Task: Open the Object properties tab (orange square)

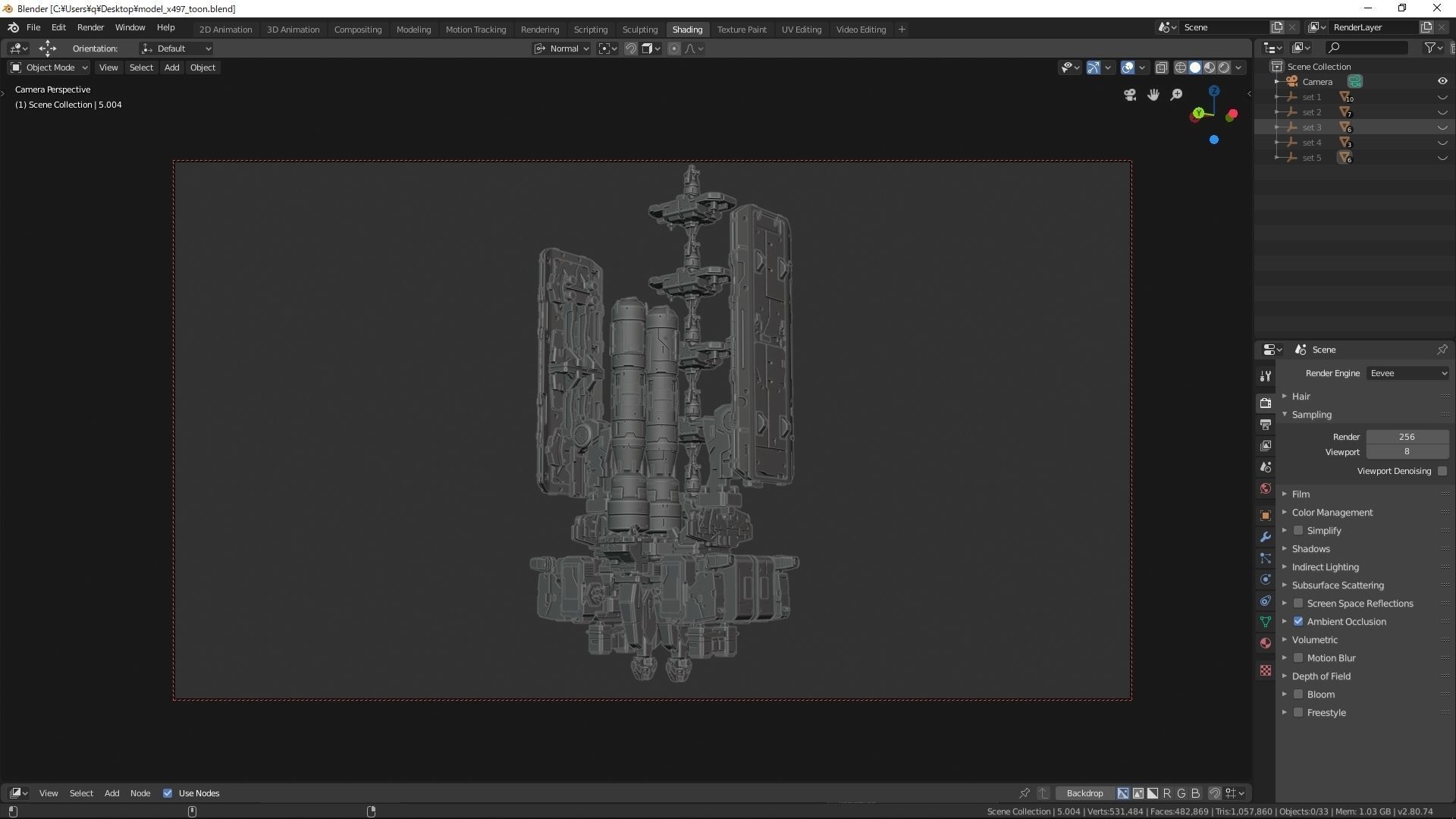Action: click(x=1265, y=516)
